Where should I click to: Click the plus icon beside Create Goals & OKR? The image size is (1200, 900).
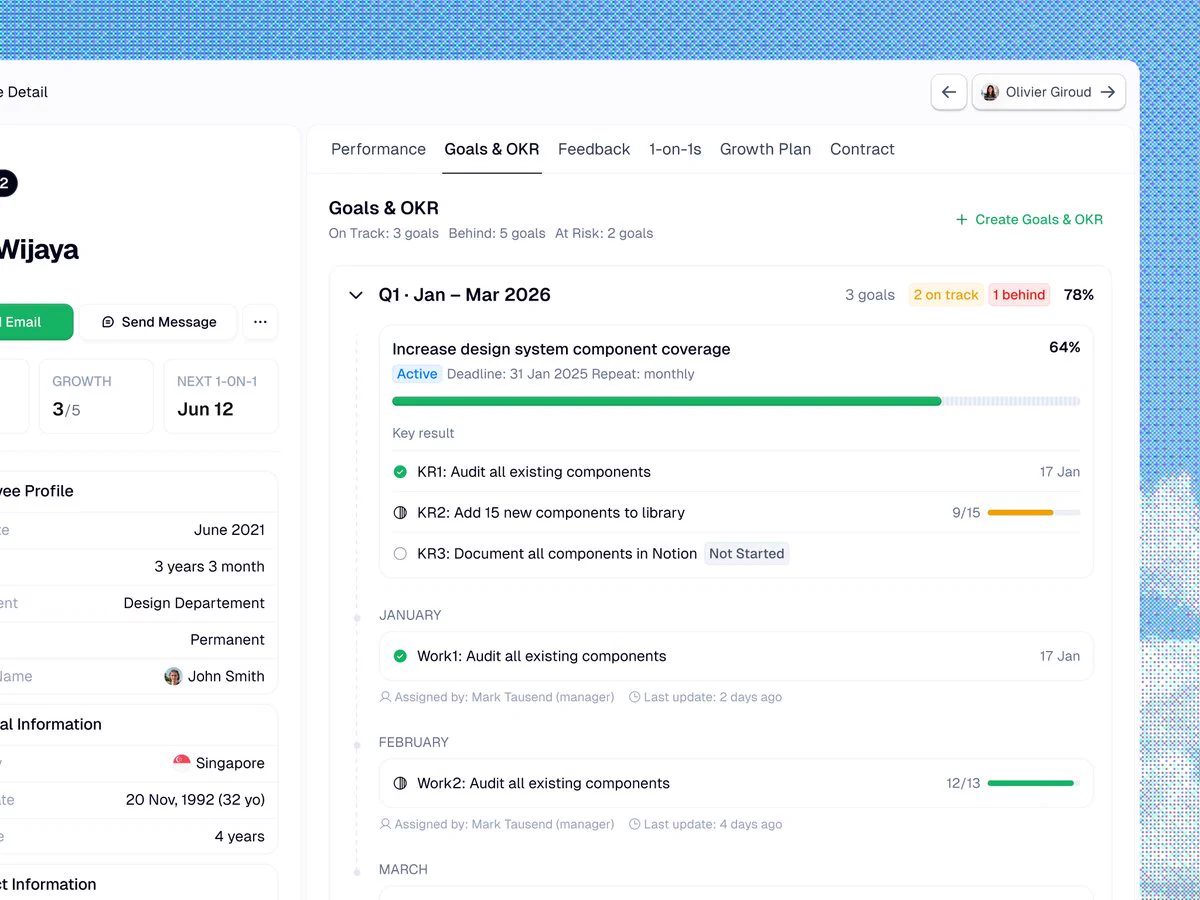962,220
